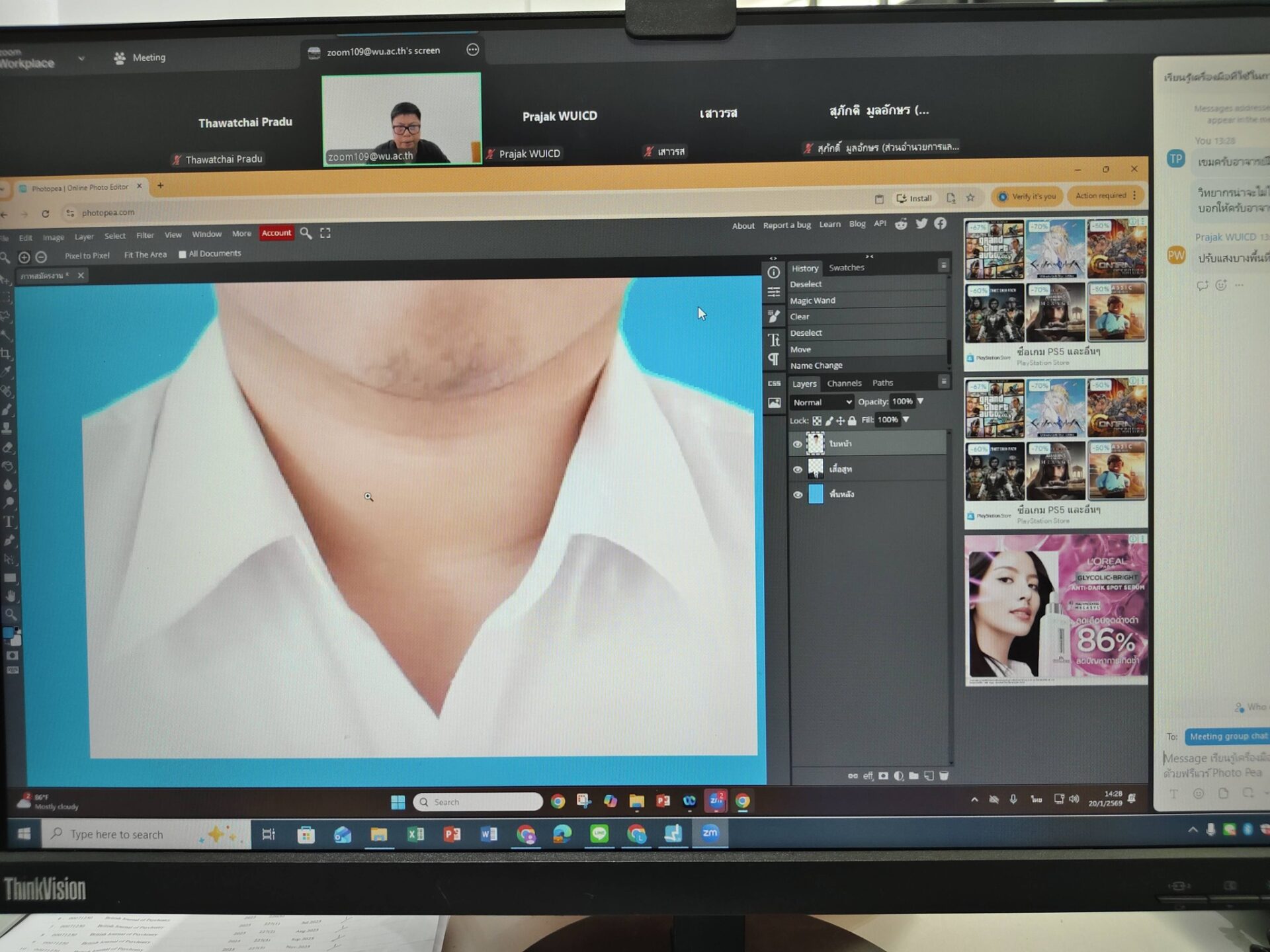Toggle visibility of เสื้อสูท layer
The width and height of the screenshot is (1270, 952).
(x=798, y=469)
